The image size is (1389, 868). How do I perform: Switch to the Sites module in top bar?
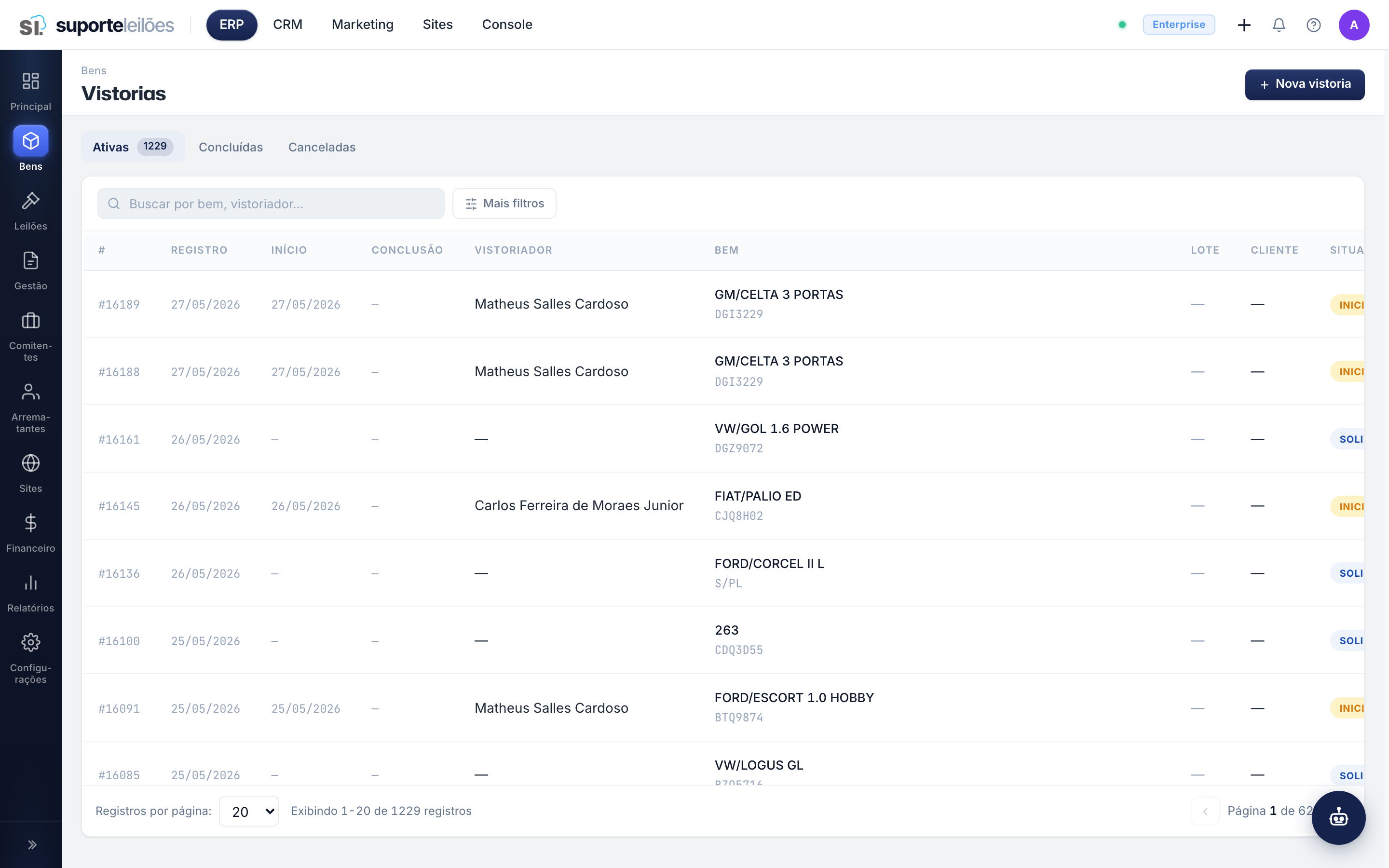[438, 25]
